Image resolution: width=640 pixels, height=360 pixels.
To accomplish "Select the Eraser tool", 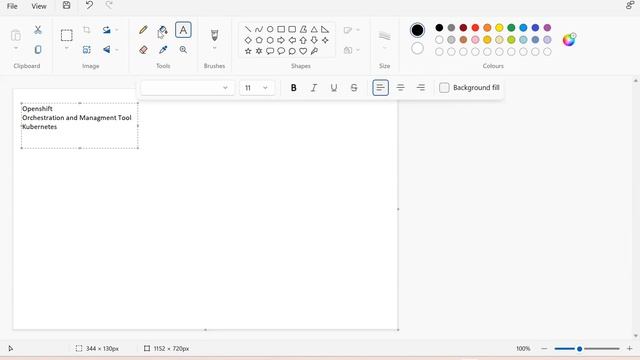I will click(143, 50).
